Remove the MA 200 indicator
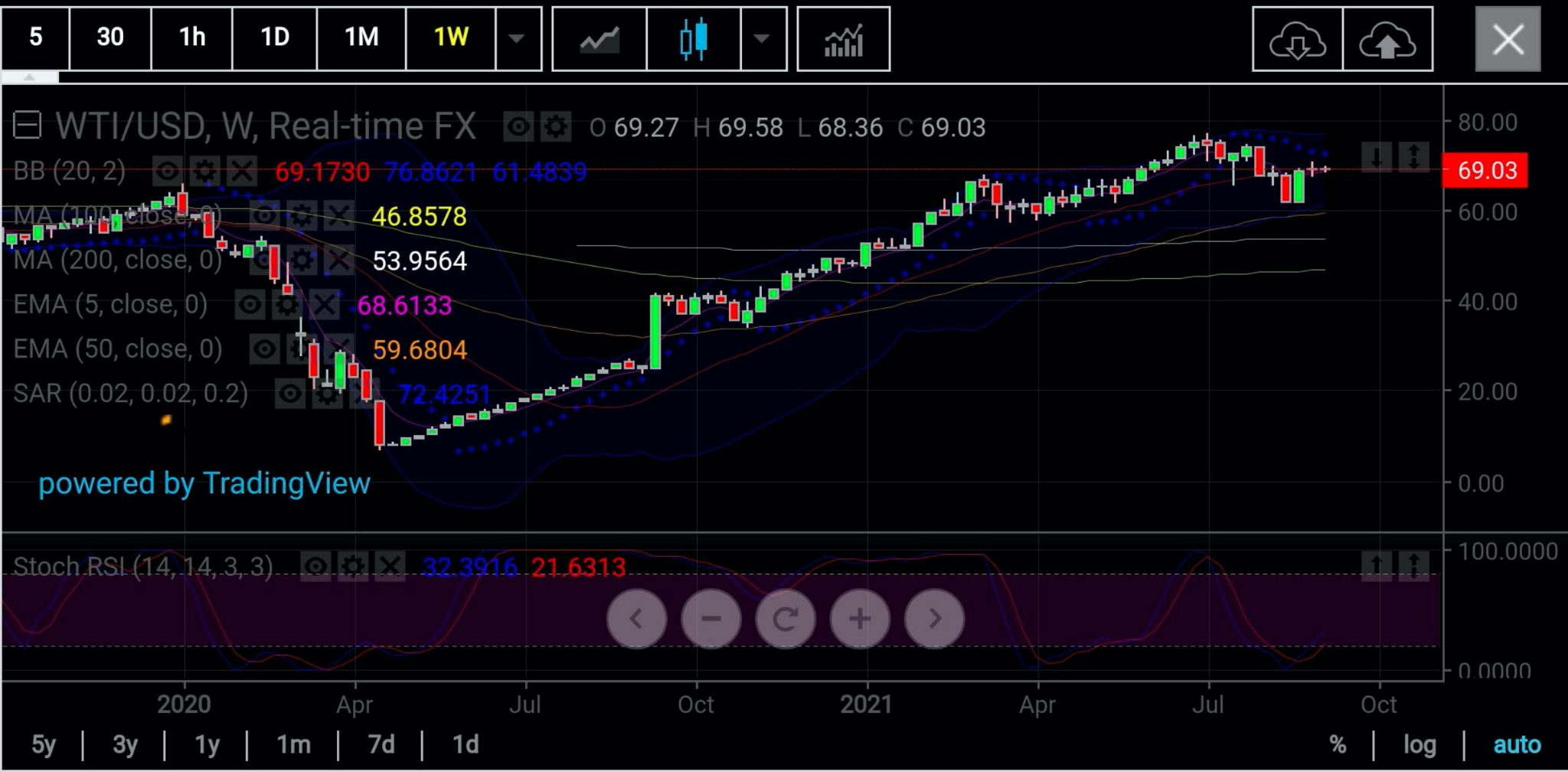 (x=339, y=261)
